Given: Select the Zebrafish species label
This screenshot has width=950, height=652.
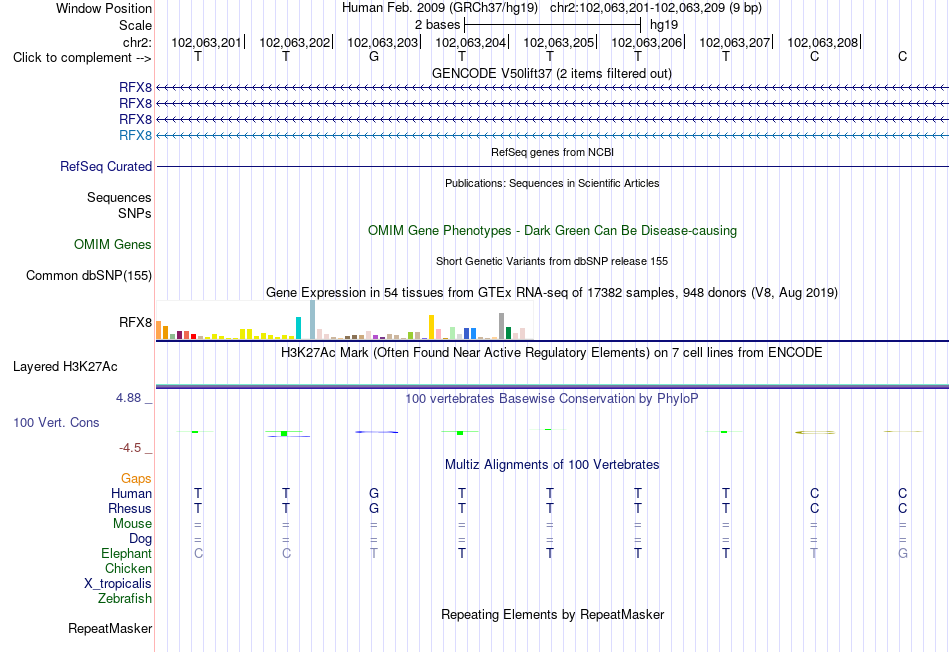Looking at the screenshot, I should [125, 599].
